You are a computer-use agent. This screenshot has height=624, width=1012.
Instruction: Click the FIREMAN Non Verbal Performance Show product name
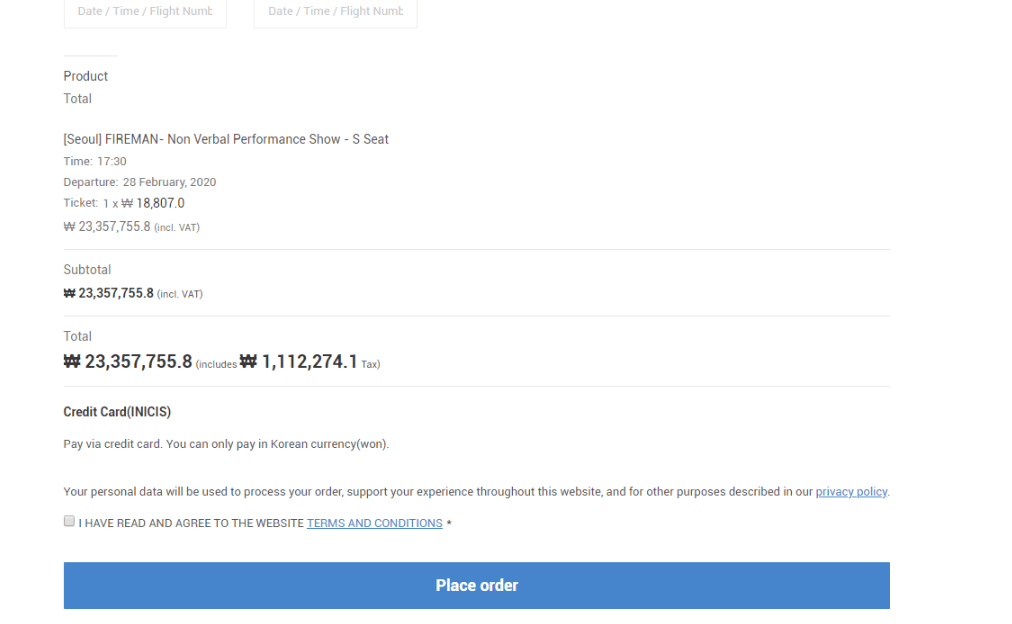click(226, 139)
